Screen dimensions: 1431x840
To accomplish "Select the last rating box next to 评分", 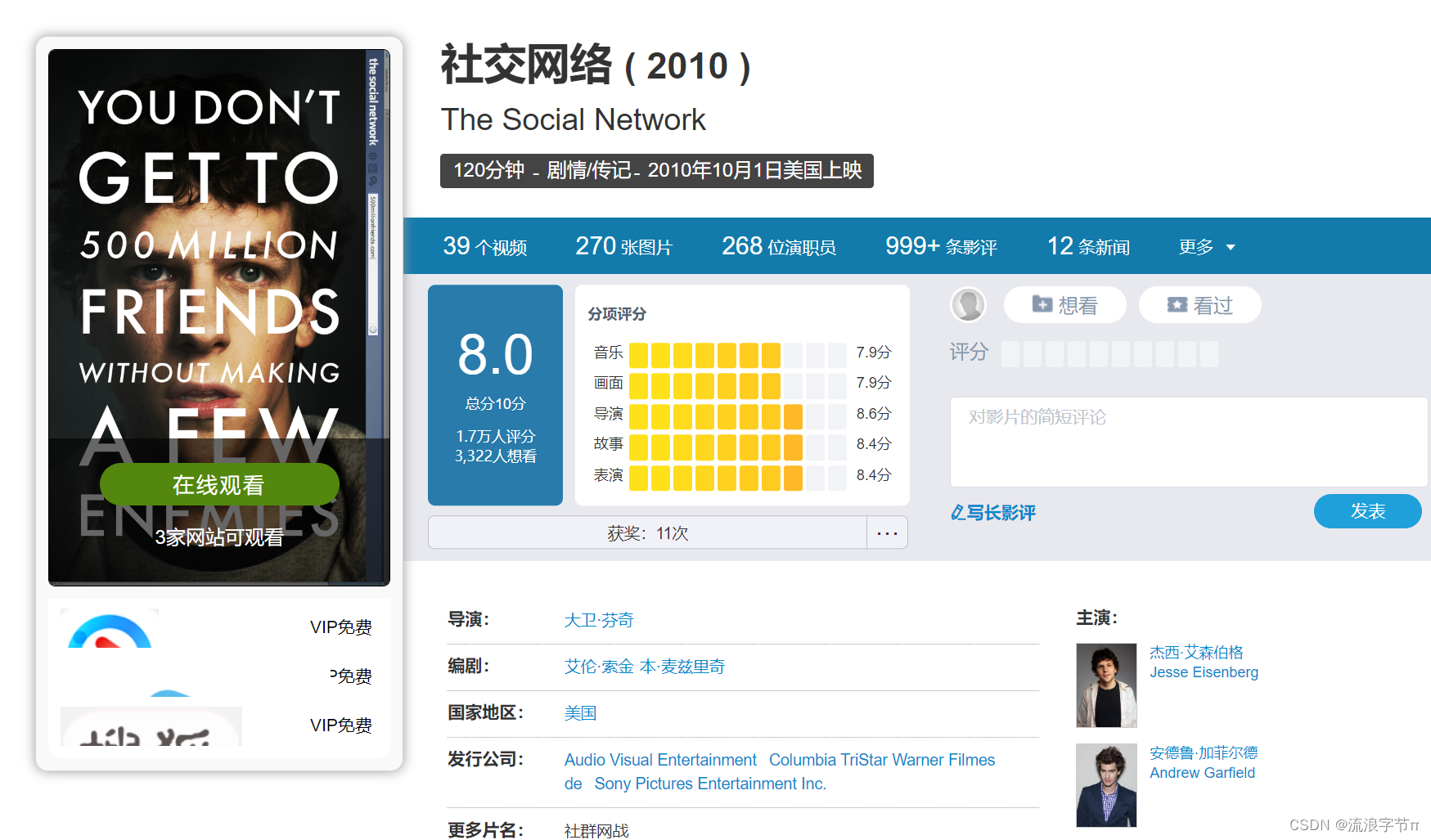I will point(1209,354).
